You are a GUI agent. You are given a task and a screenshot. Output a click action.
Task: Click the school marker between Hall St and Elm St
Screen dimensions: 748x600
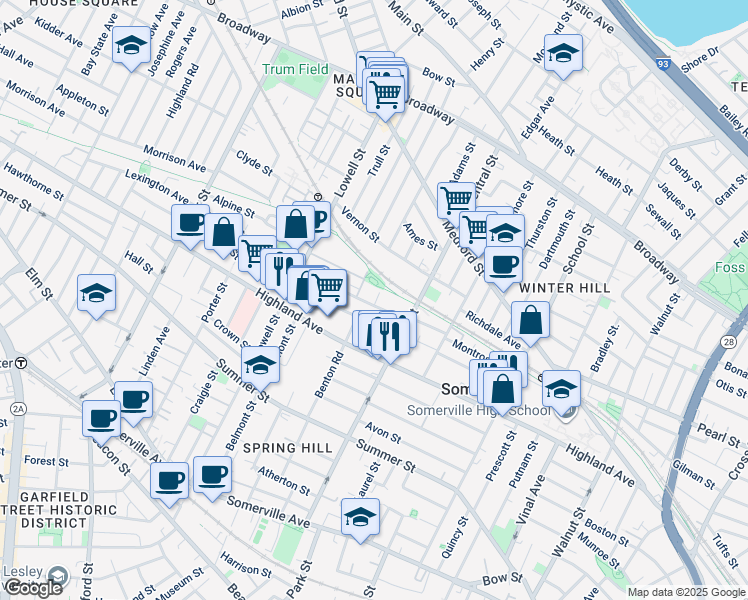(97, 294)
